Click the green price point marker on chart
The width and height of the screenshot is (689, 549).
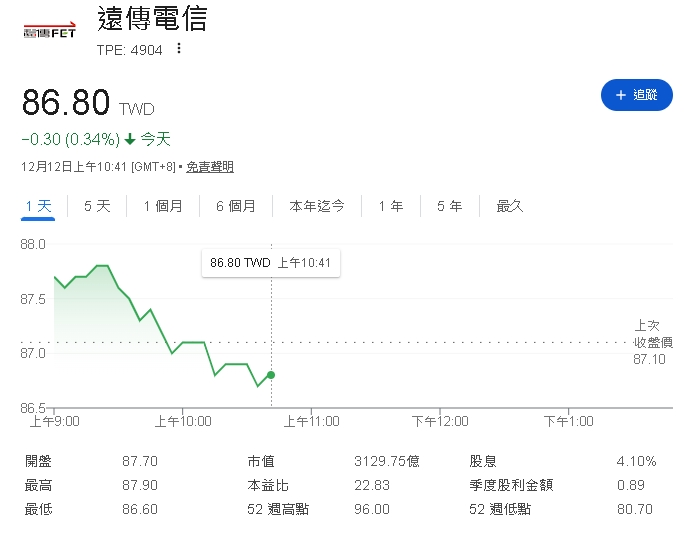(x=271, y=375)
